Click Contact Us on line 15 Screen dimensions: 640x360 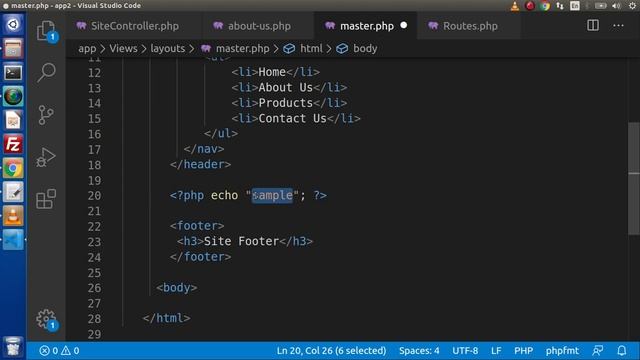(x=292, y=118)
